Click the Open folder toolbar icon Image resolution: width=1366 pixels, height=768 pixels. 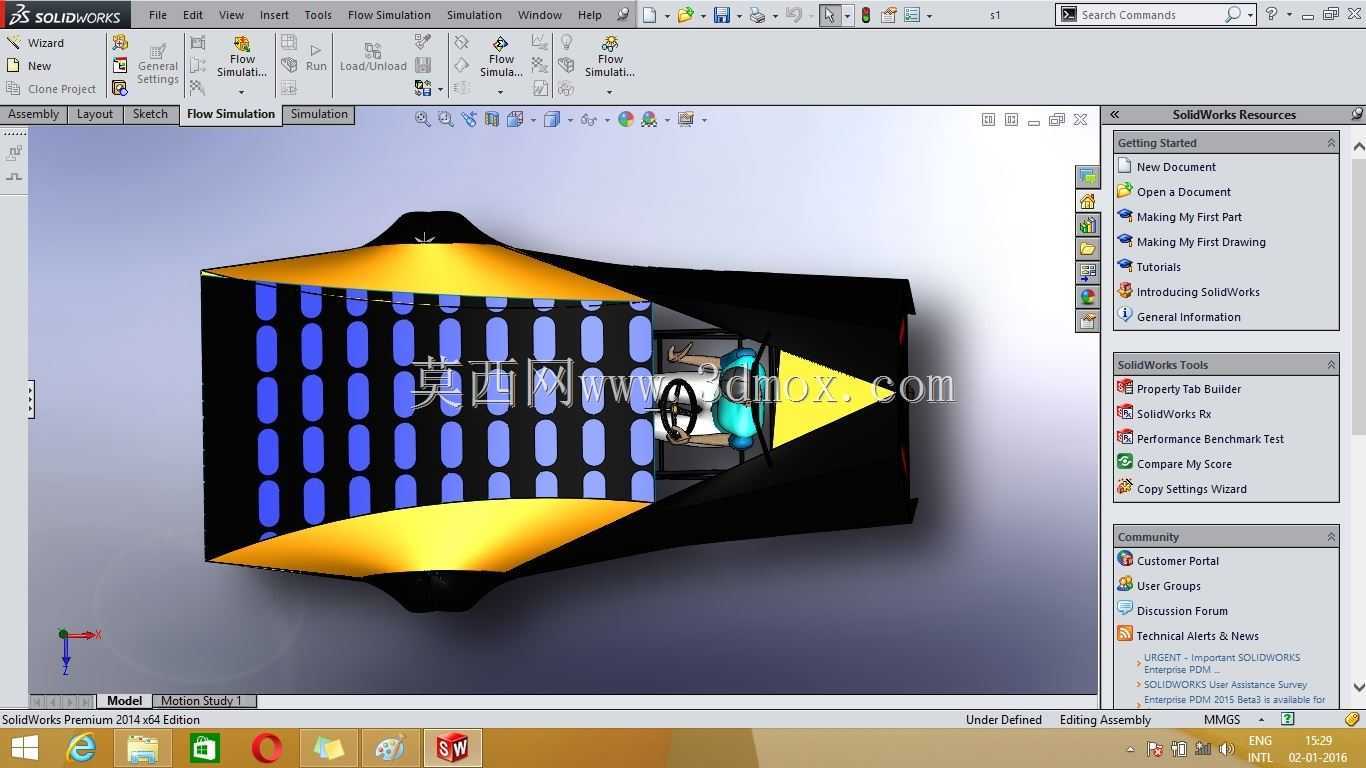[x=685, y=15]
